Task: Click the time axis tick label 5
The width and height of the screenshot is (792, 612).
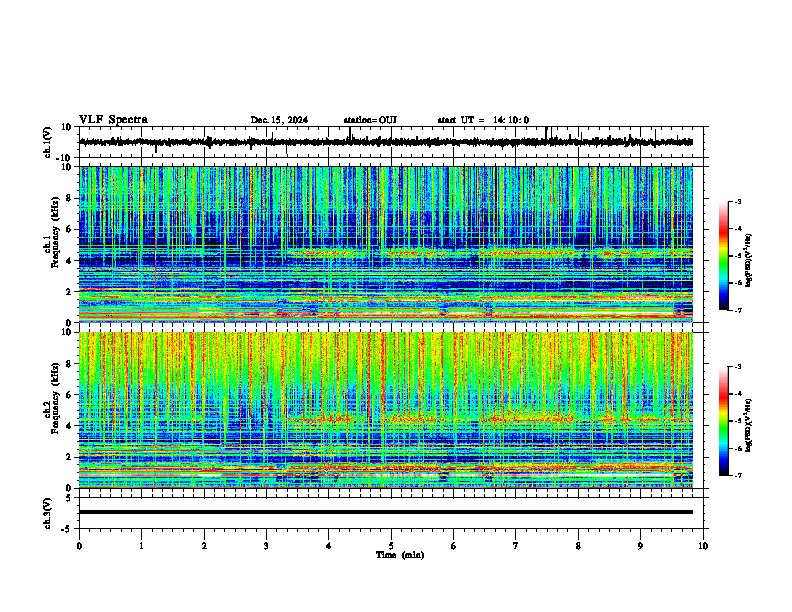Action: click(391, 546)
